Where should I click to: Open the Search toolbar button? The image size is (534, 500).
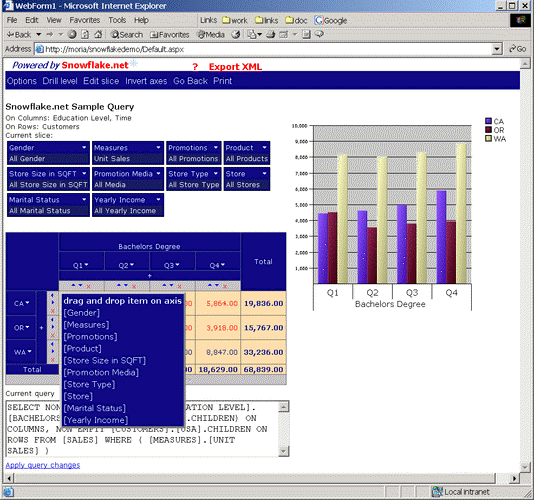pyautogui.click(x=127, y=34)
